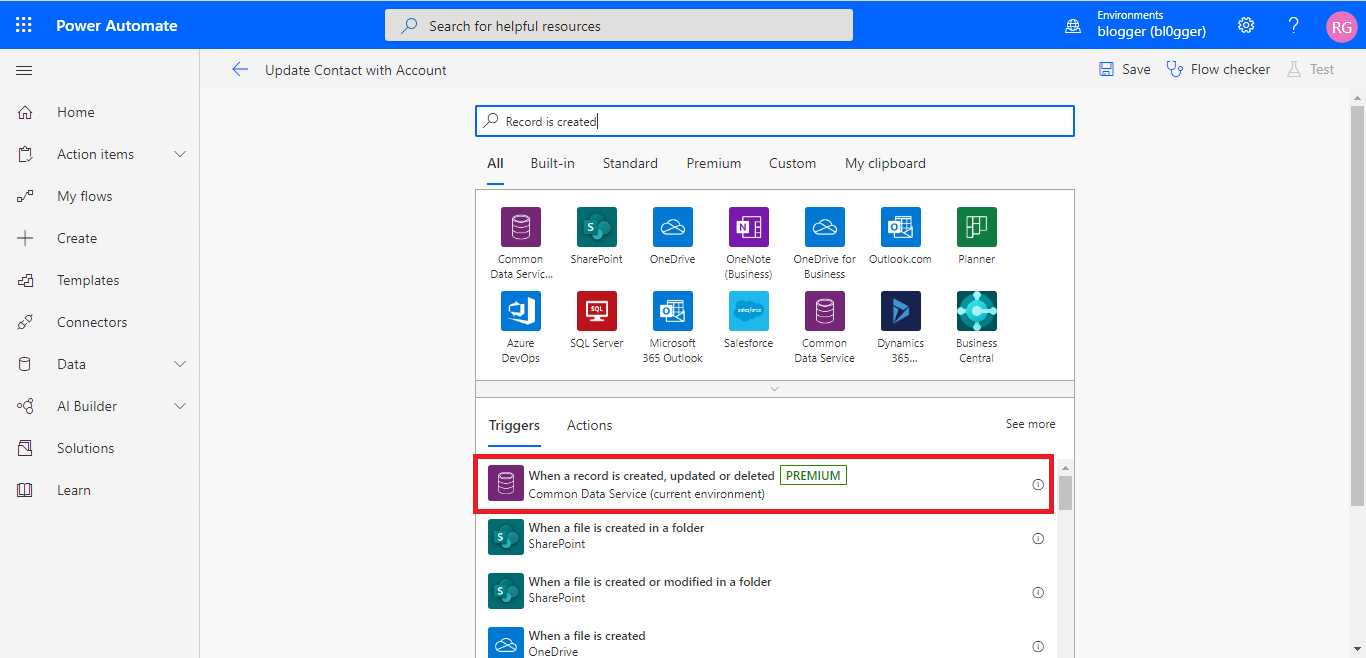Expand the connector list with chevron
1366x658 pixels.
[x=774, y=389]
